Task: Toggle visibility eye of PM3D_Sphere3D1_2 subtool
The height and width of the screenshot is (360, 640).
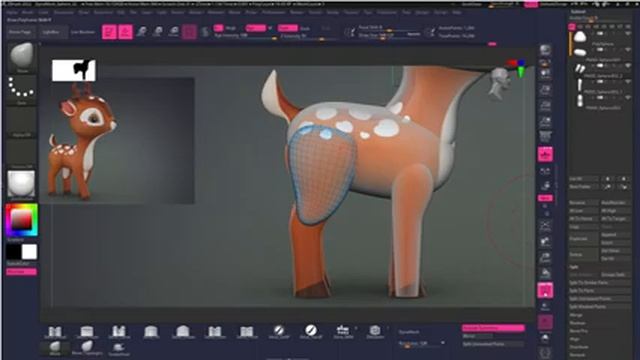Action: 628,66
